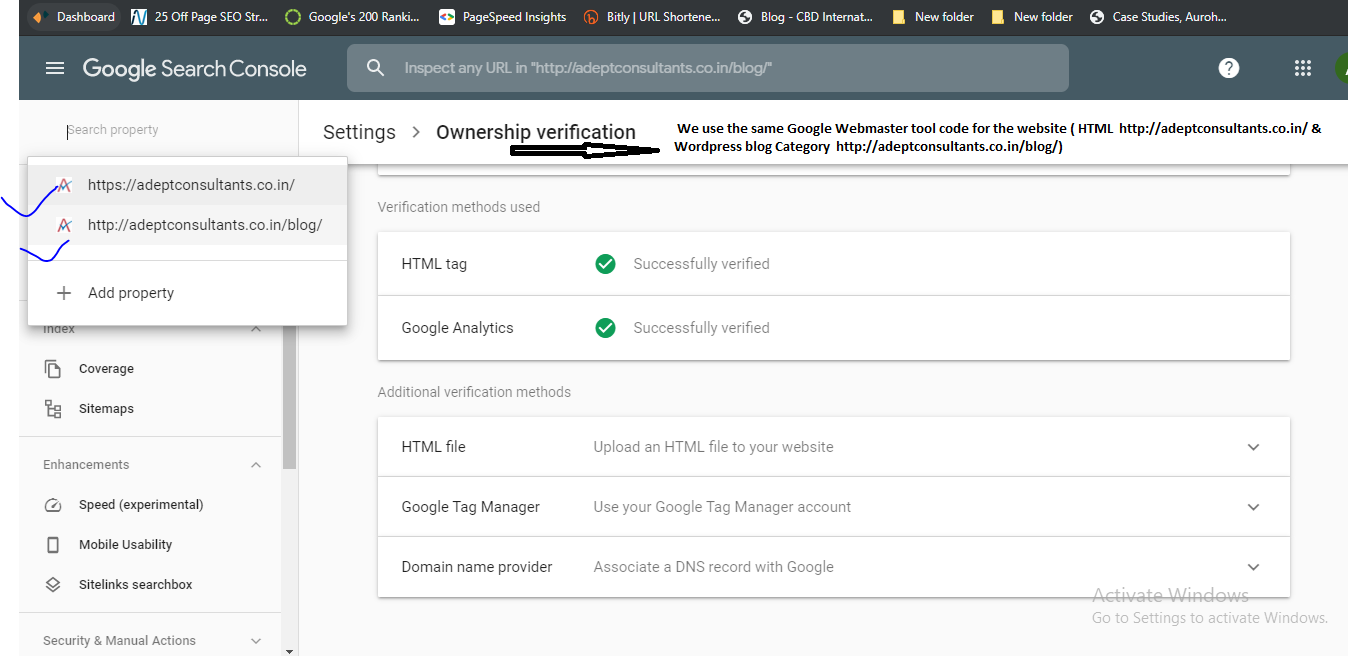Click the blog property logo icon

point(64,225)
